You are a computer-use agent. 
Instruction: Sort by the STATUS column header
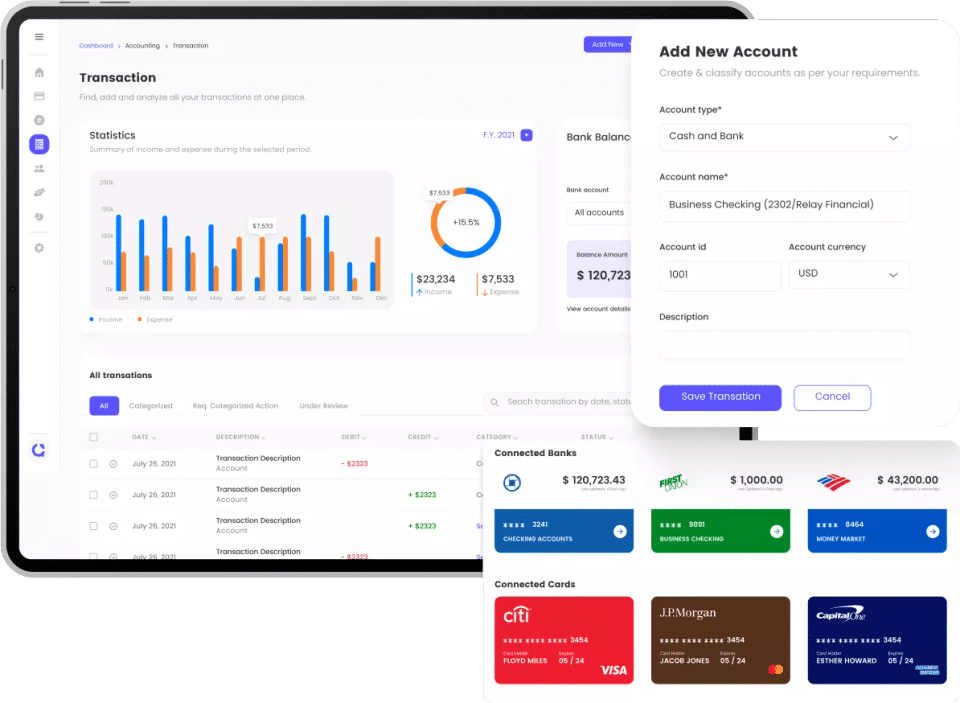[x=597, y=437]
